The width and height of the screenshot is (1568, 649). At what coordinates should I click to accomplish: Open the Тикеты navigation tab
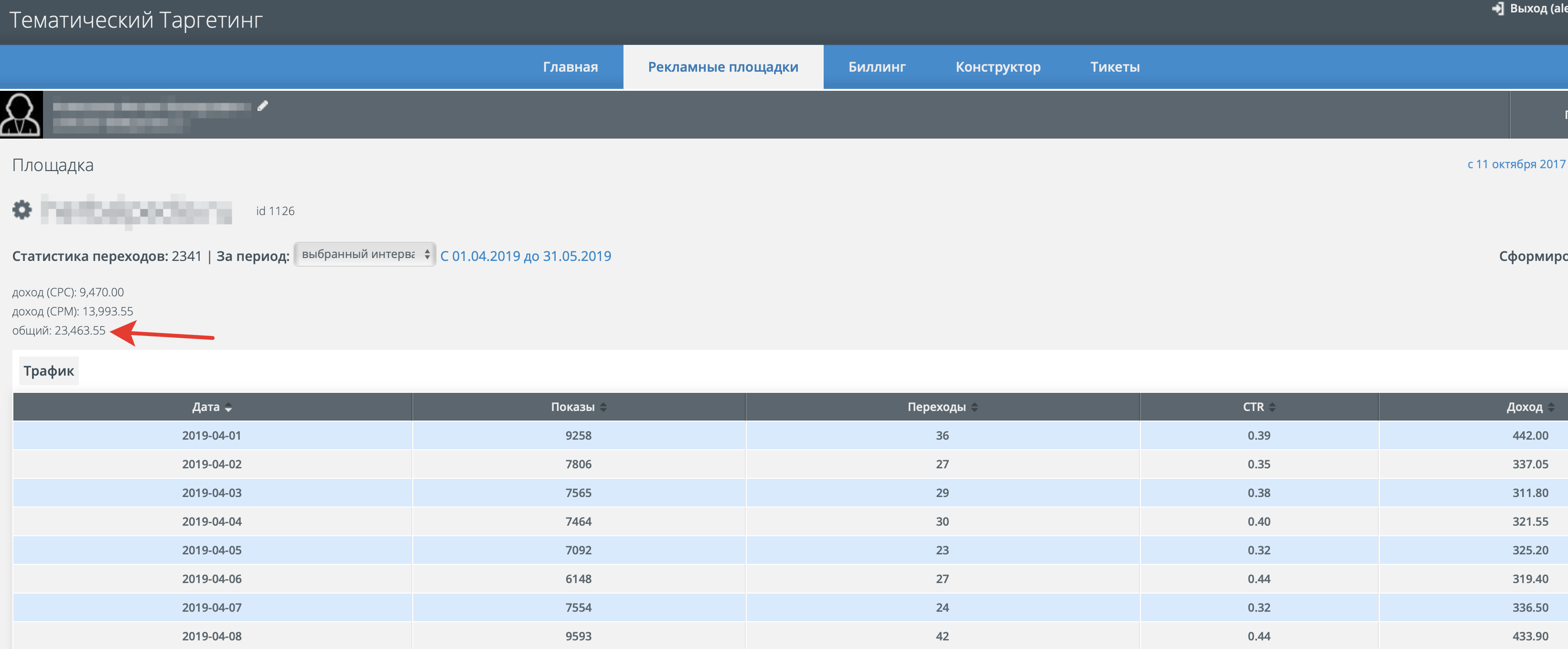tap(1115, 67)
